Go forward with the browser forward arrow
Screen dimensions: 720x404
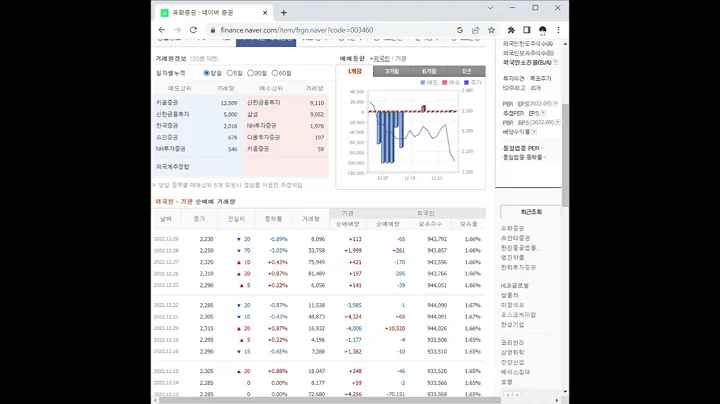click(x=177, y=30)
